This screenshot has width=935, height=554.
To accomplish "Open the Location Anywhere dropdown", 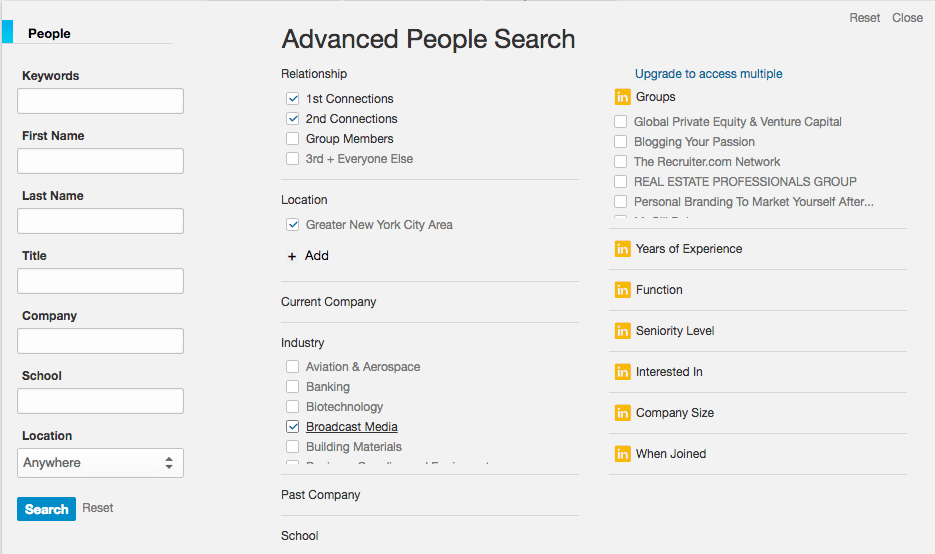I will coord(100,463).
